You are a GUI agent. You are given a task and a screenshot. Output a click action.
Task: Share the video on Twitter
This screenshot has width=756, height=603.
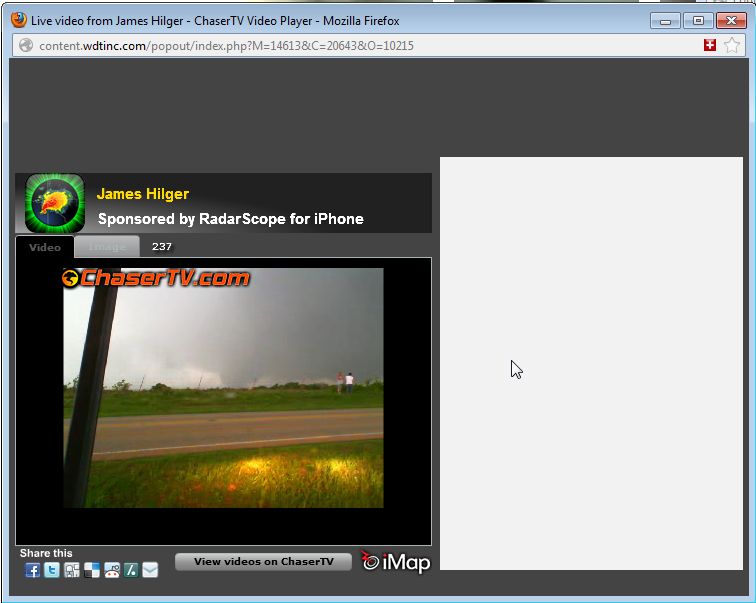51,570
